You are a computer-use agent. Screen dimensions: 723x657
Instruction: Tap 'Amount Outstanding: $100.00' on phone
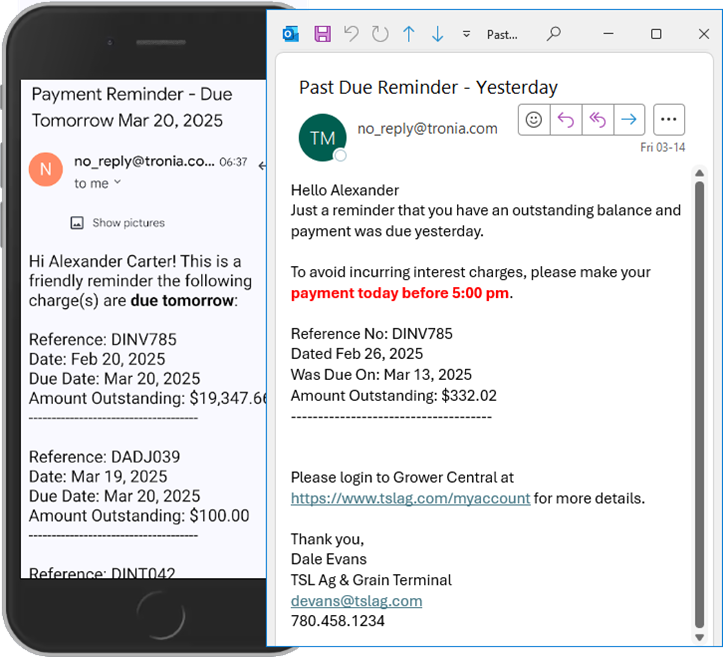pos(139,515)
